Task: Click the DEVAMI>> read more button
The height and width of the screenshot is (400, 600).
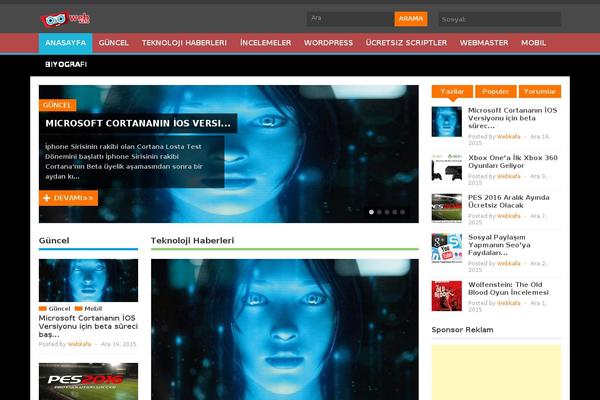Action: pos(68,198)
